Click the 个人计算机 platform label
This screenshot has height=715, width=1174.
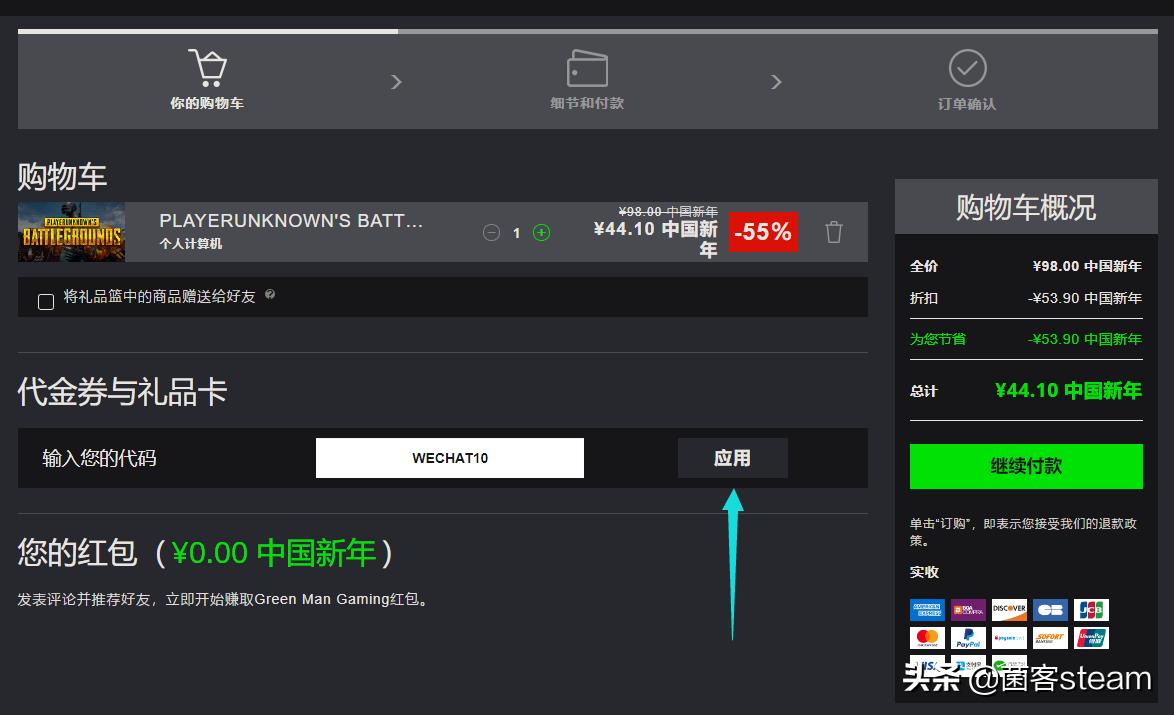(191, 244)
